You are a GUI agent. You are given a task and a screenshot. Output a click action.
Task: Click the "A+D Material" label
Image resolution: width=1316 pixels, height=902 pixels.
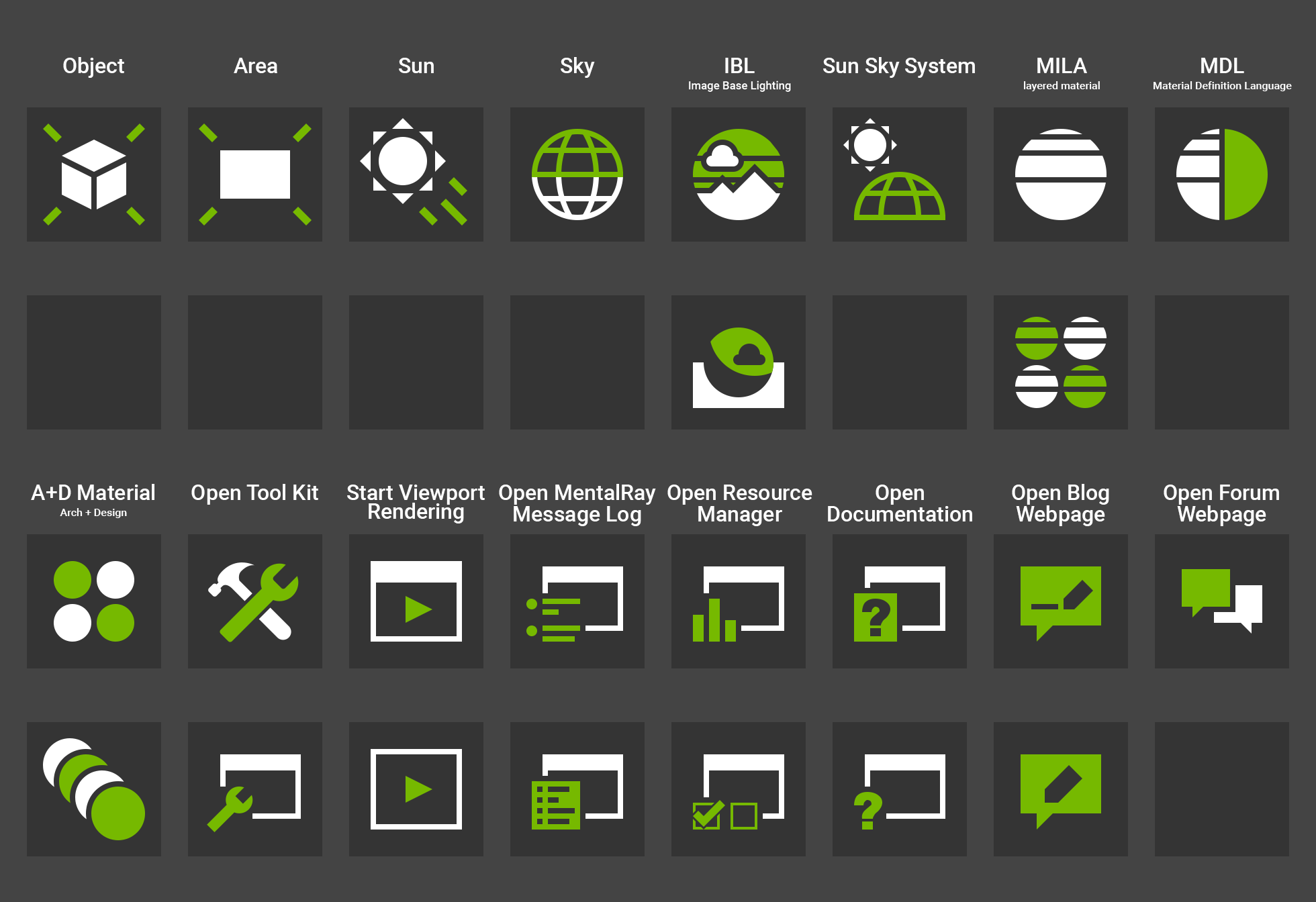93,493
